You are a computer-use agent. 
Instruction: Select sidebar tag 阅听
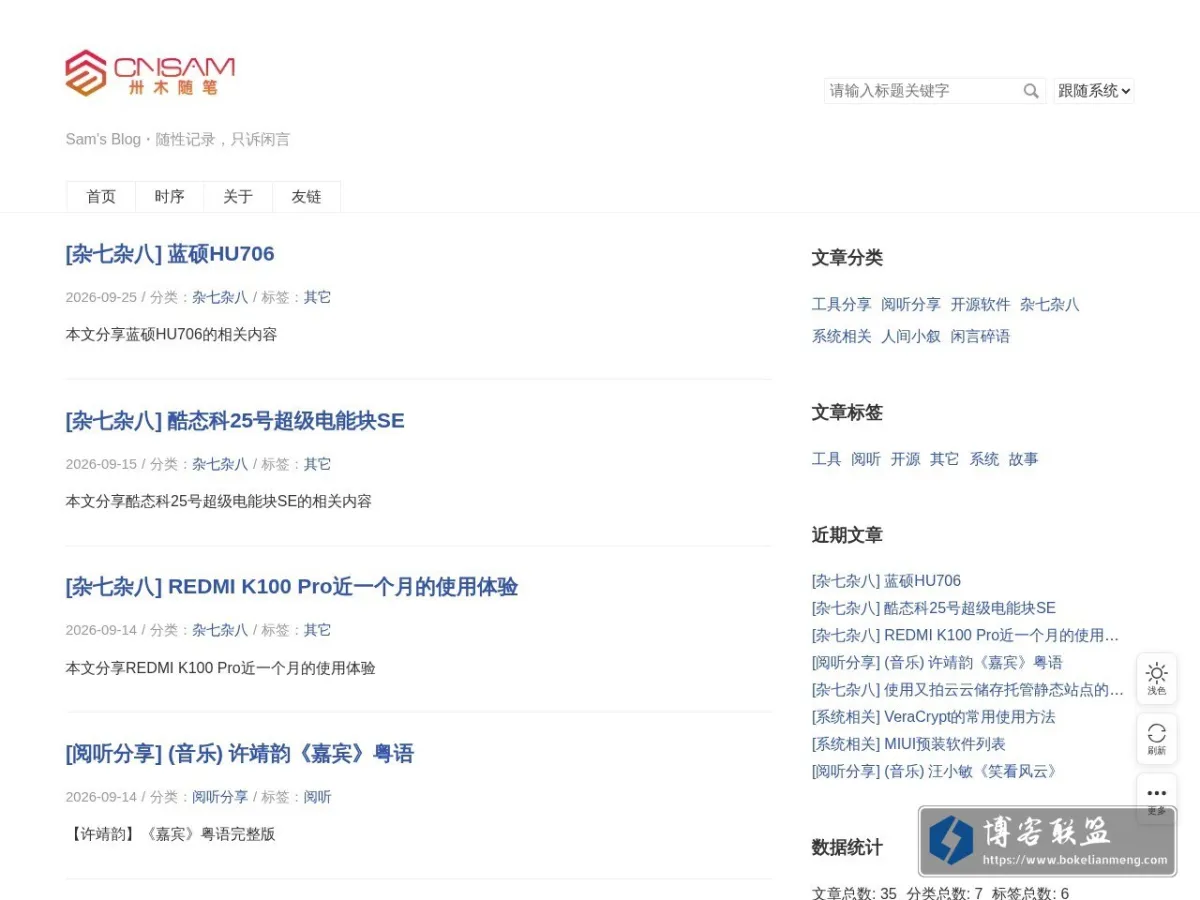(x=866, y=459)
